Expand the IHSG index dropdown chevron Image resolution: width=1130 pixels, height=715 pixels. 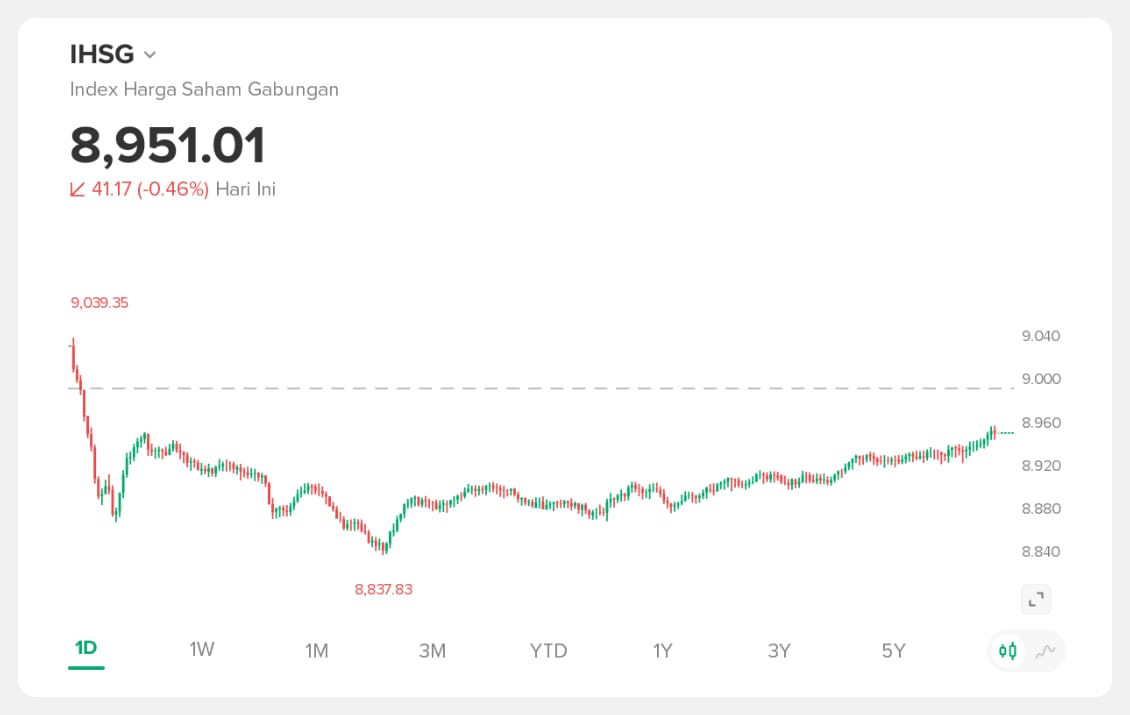pos(150,55)
